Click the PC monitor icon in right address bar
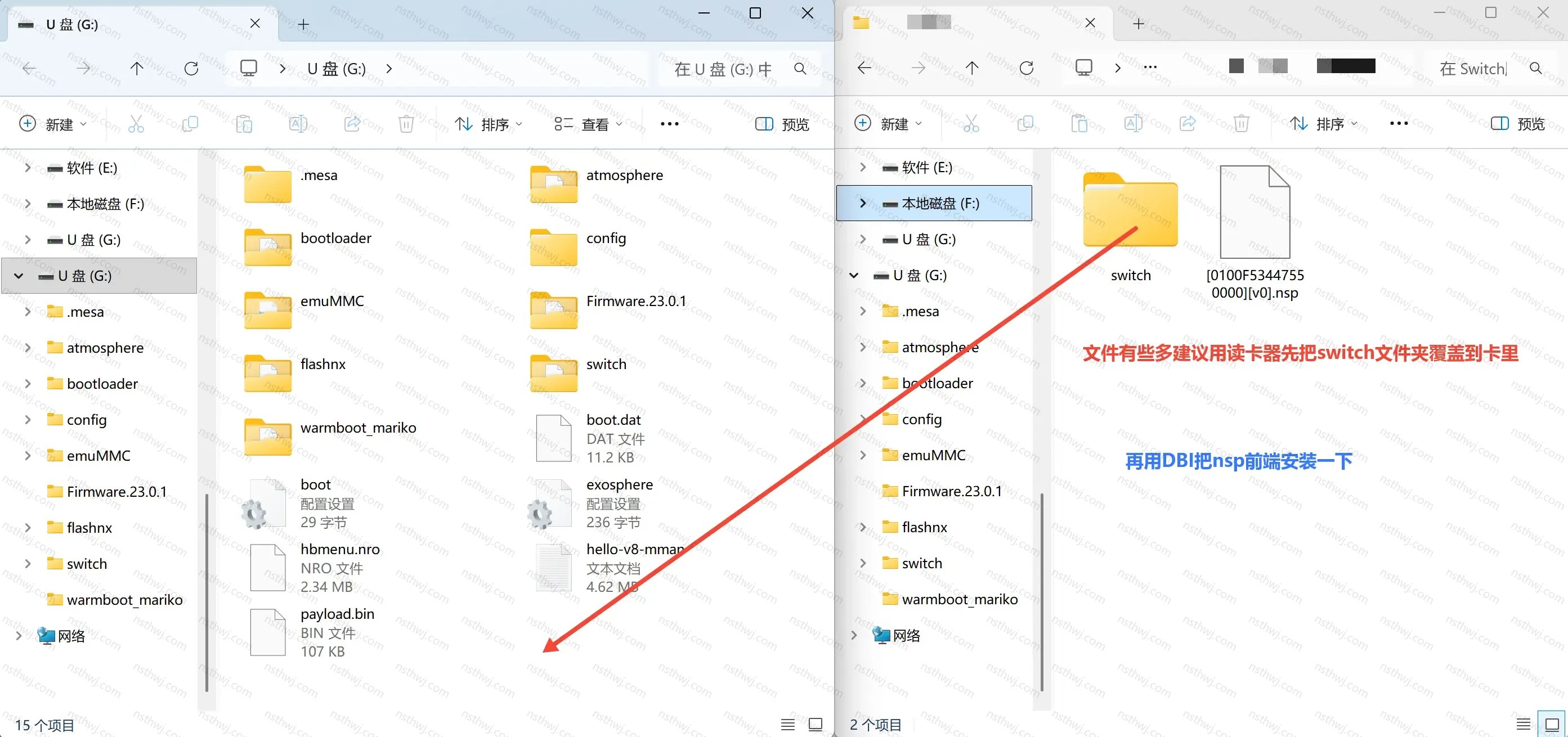The height and width of the screenshot is (737, 1568). point(1083,67)
